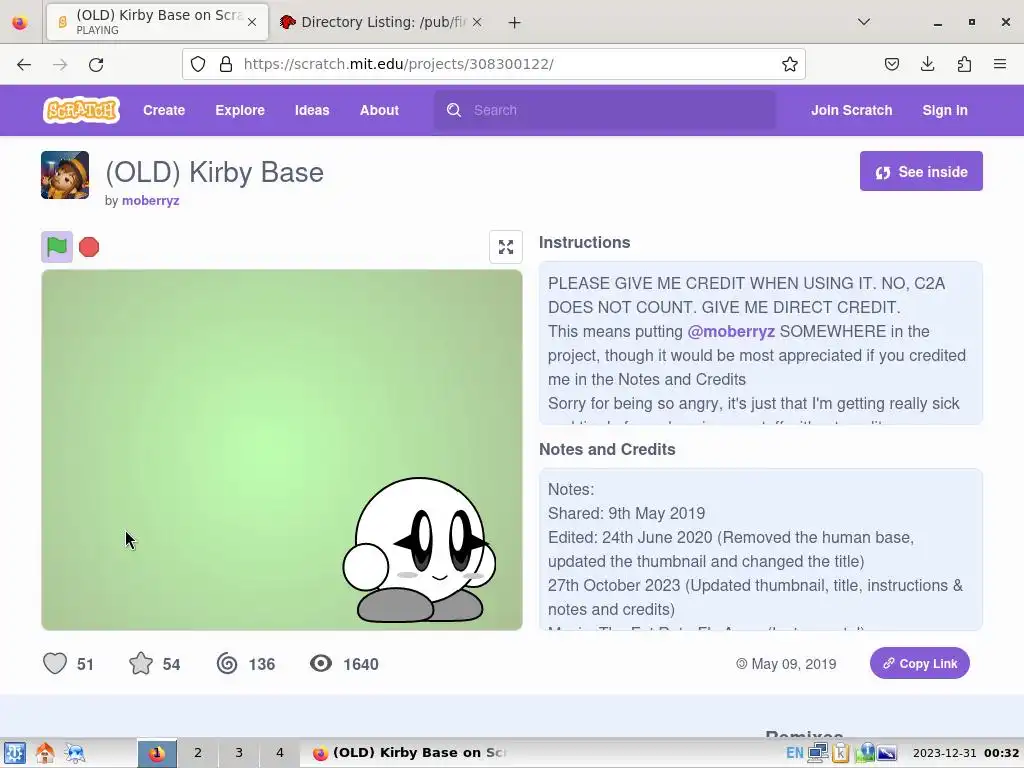This screenshot has width=1024, height=768.
Task: Save to Pocket icon in toolbar
Action: tap(891, 64)
